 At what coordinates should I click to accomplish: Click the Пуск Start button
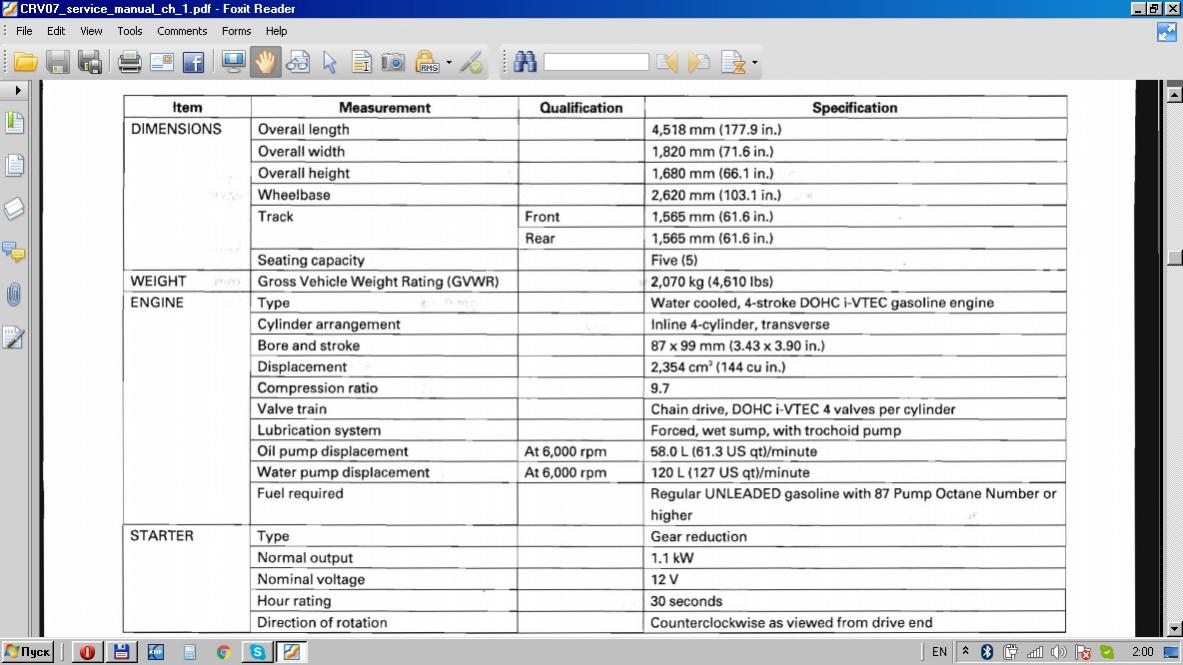click(x=28, y=652)
